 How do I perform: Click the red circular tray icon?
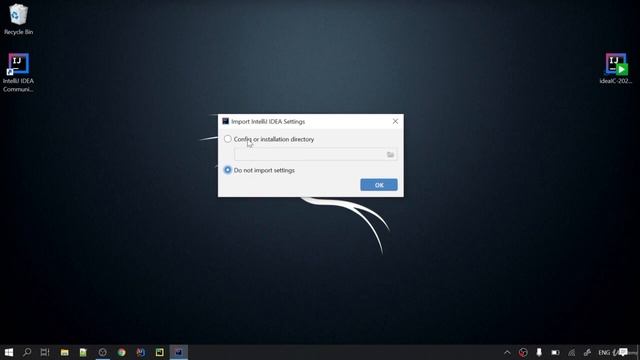523,353
